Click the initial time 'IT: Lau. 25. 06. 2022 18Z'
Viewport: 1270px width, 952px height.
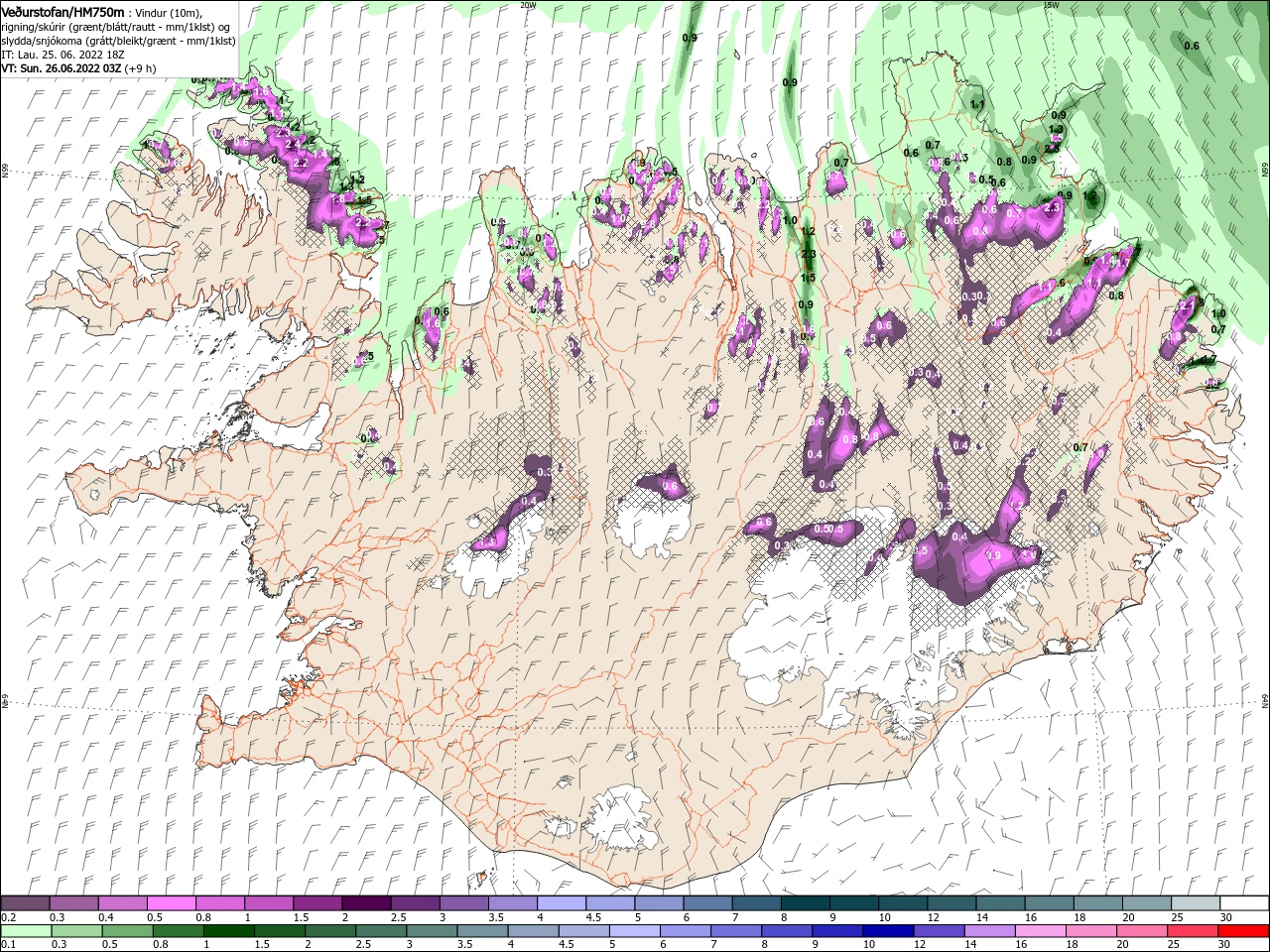point(63,56)
